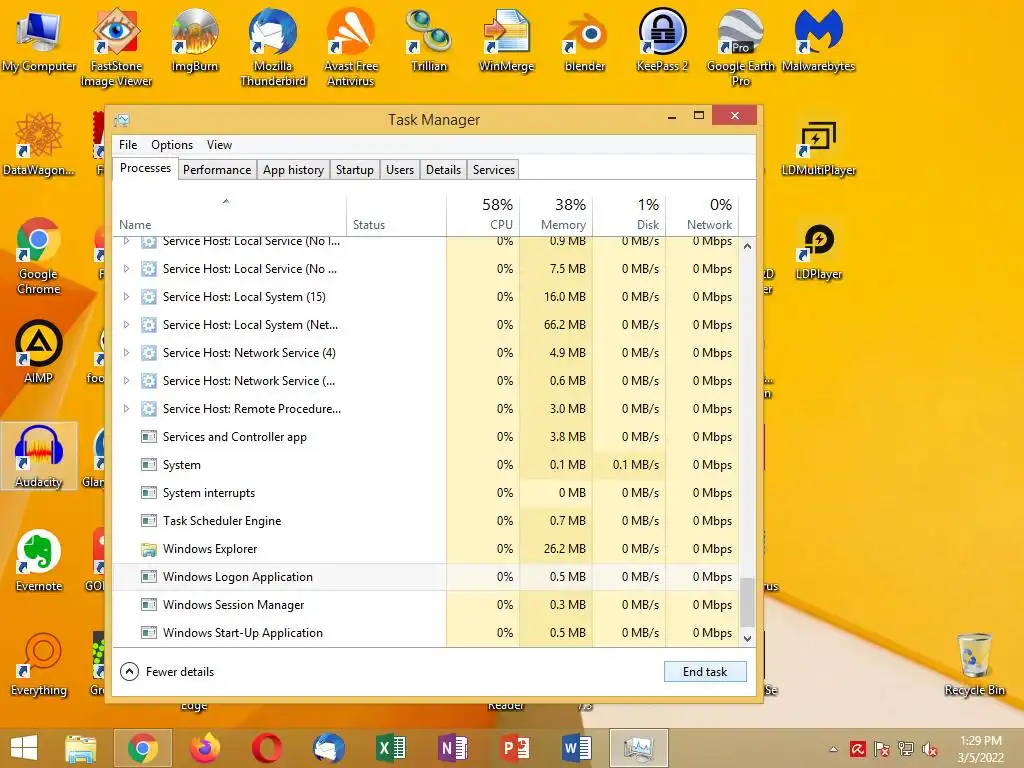Open Word from taskbar
Viewport: 1024px width, 768px height.
click(577, 748)
